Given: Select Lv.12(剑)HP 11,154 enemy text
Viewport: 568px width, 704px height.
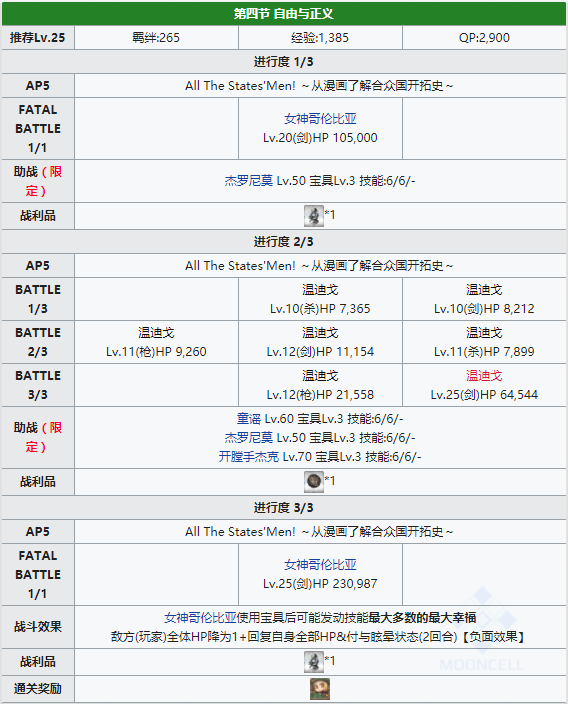Looking at the screenshot, I should (320, 352).
